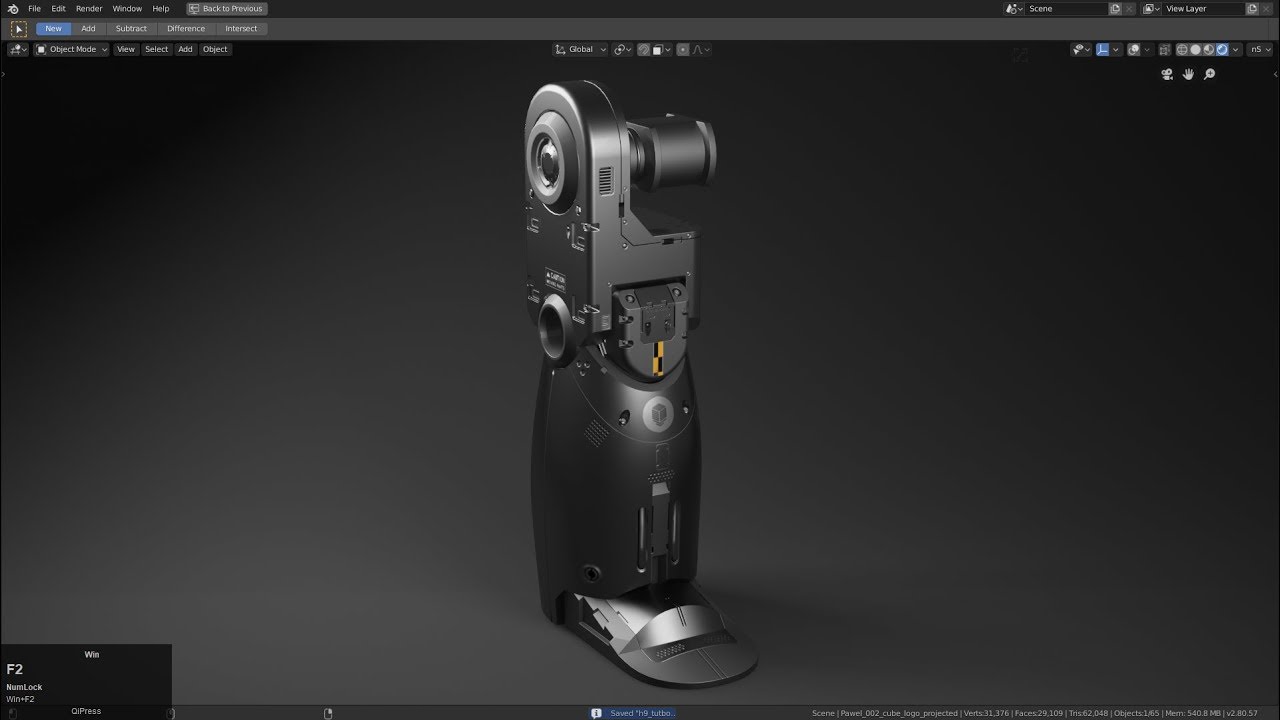Switch to solid shading
The height and width of the screenshot is (720, 1280).
pos(1195,49)
